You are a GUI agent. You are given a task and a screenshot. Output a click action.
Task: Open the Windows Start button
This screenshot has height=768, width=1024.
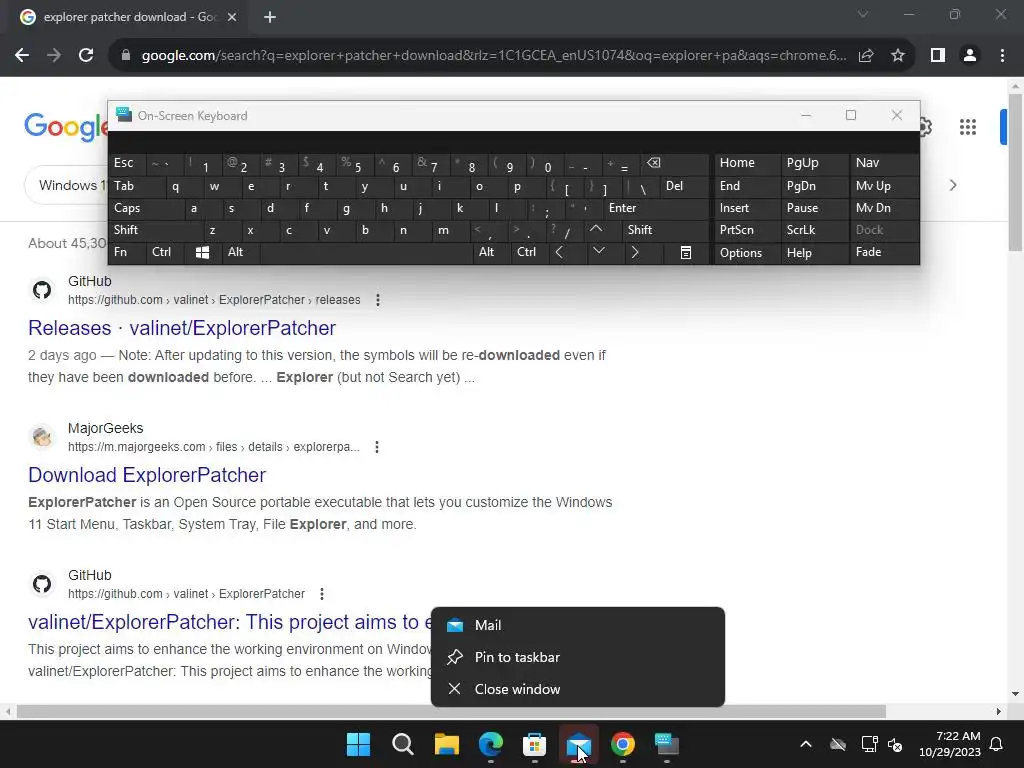click(358, 744)
